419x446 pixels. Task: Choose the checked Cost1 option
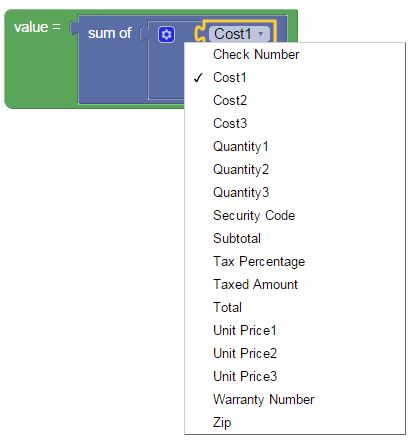pyautogui.click(x=295, y=77)
